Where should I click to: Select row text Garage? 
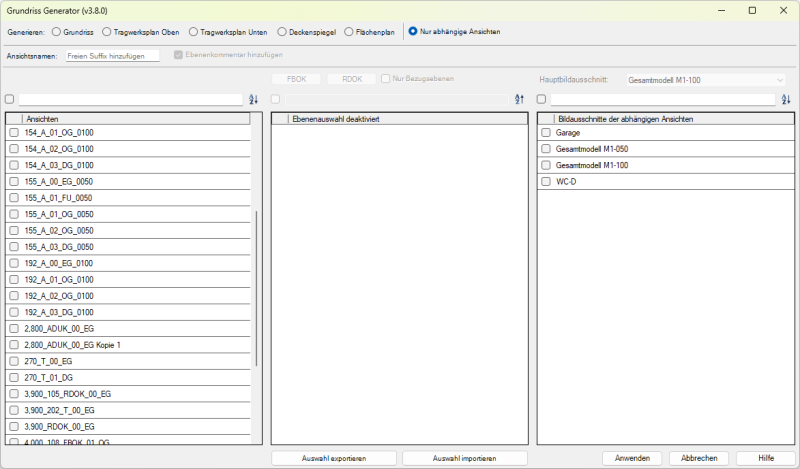[x=568, y=133]
